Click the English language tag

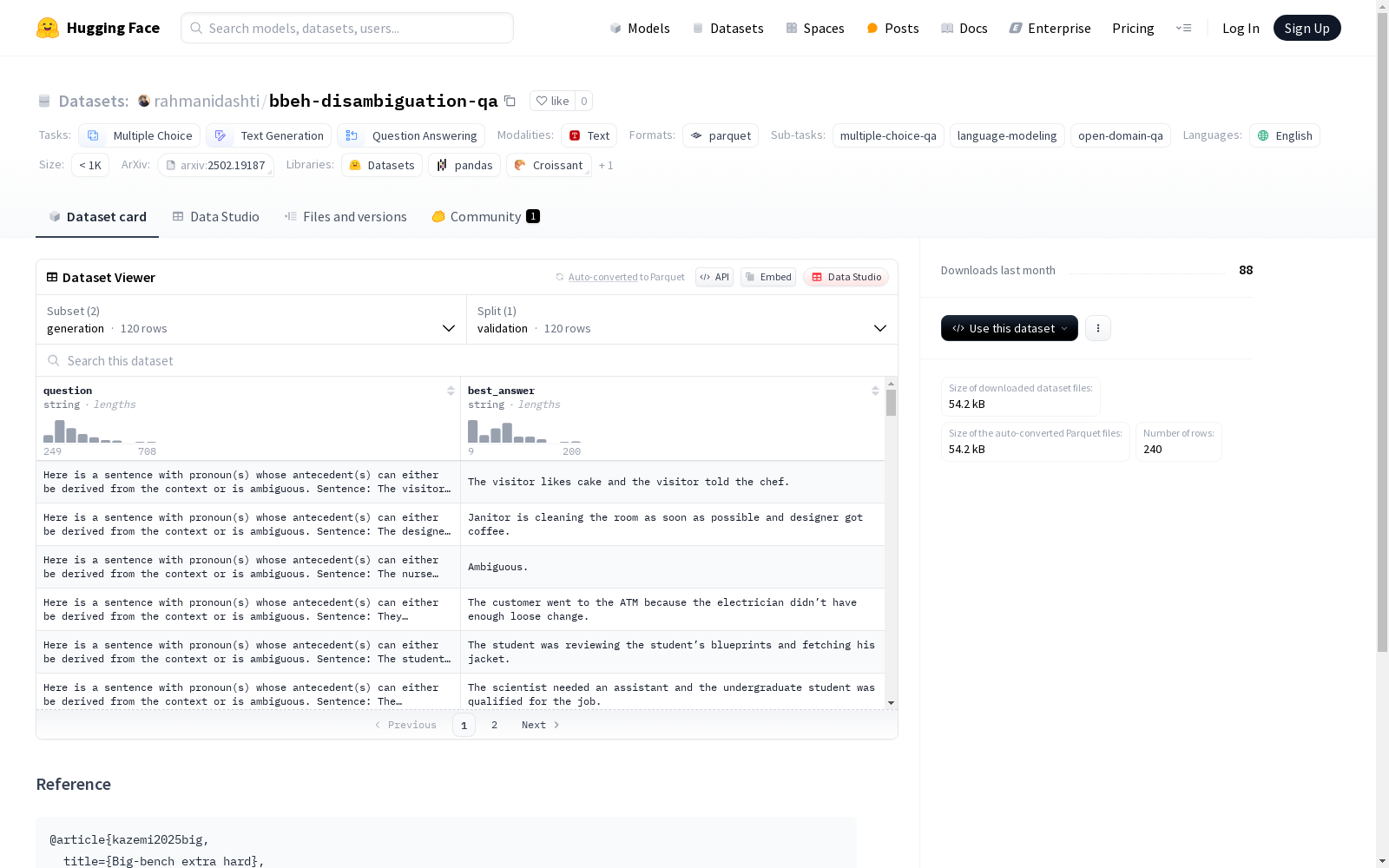pyautogui.click(x=1285, y=135)
